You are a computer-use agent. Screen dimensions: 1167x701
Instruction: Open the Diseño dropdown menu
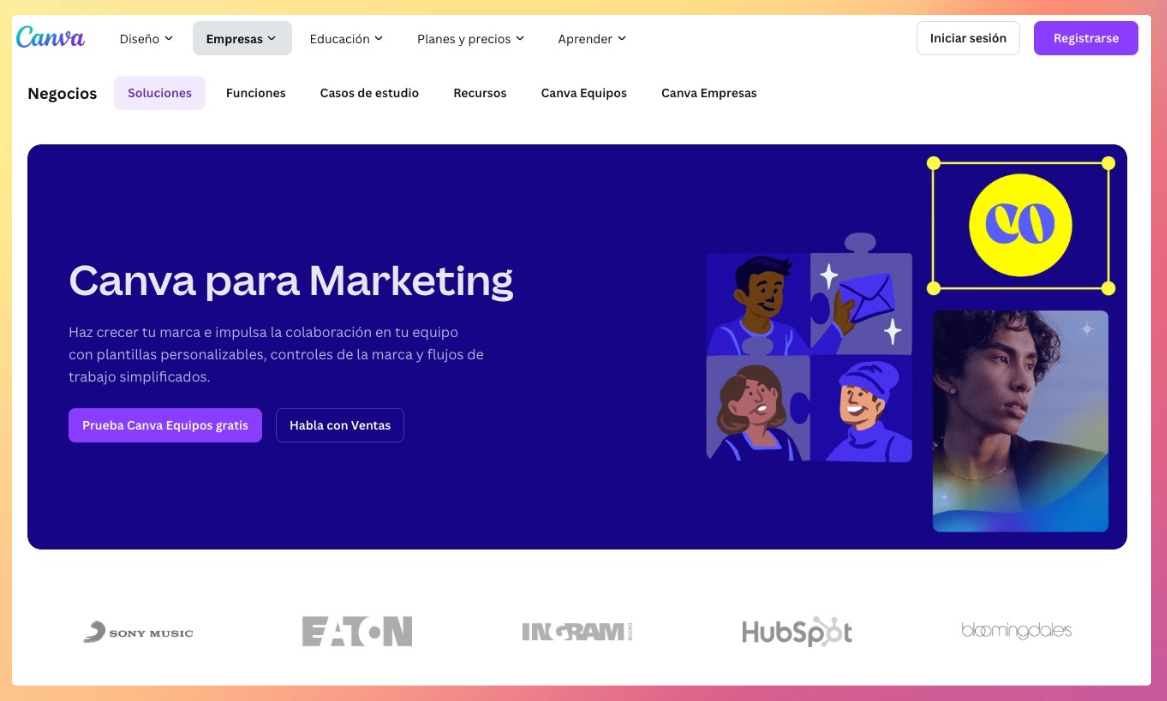coord(143,38)
